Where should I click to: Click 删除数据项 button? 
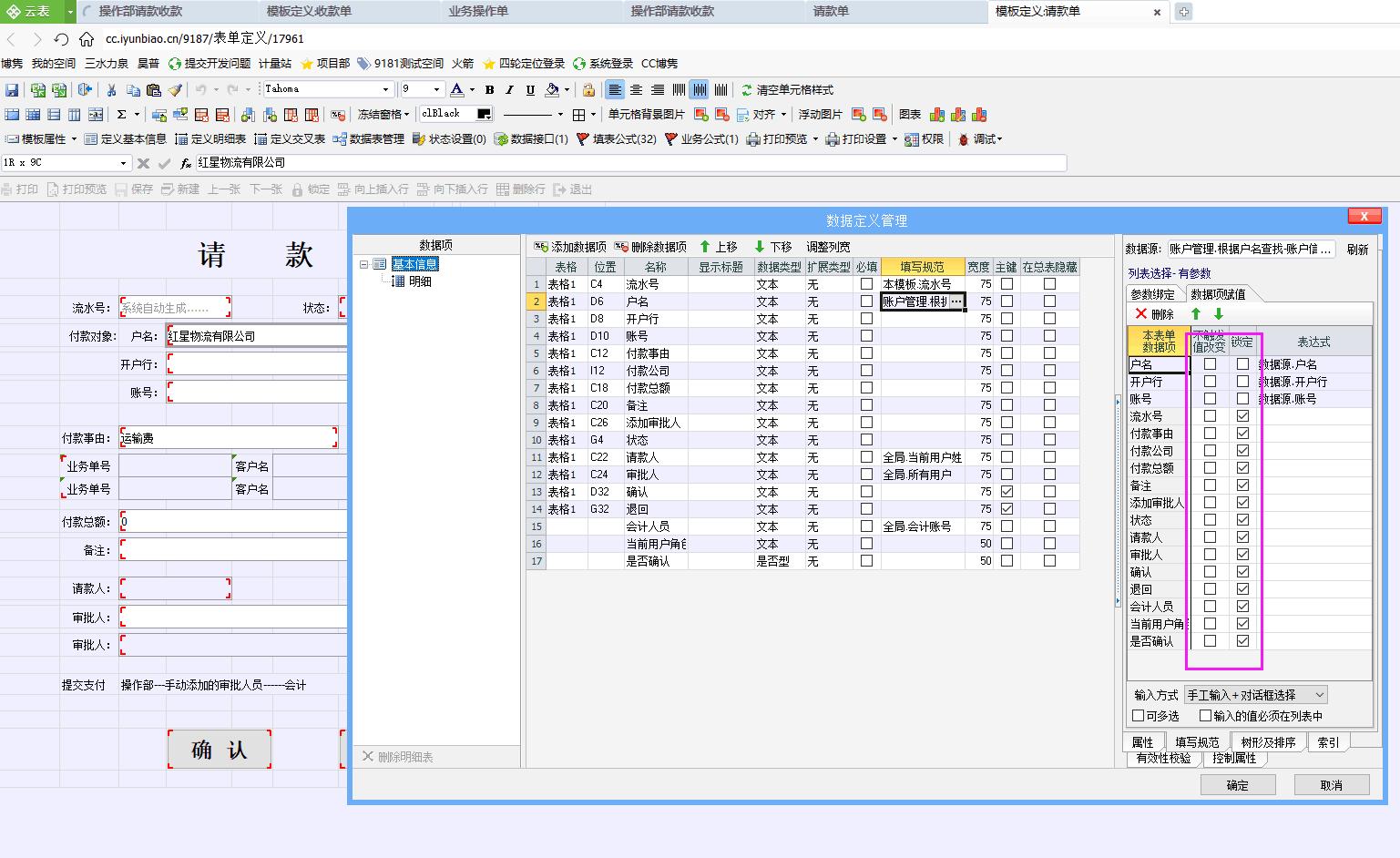[x=650, y=247]
